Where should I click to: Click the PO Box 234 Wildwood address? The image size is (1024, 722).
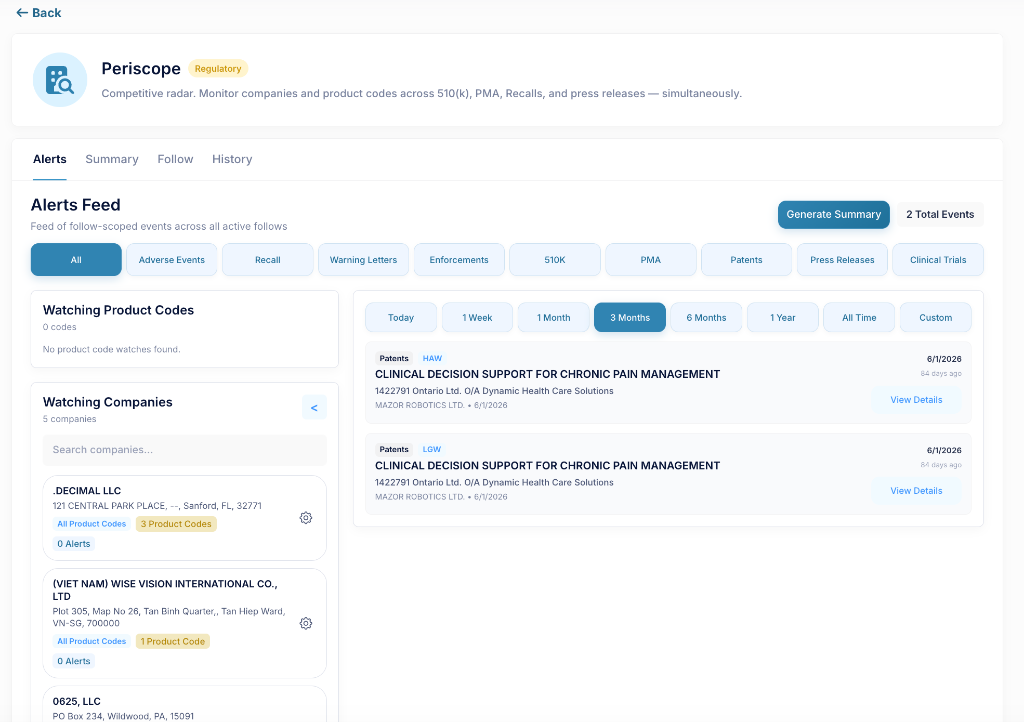click(123, 716)
